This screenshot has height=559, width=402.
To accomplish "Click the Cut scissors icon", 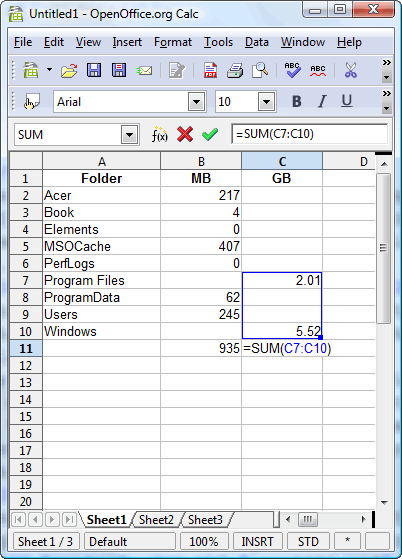I will (351, 70).
